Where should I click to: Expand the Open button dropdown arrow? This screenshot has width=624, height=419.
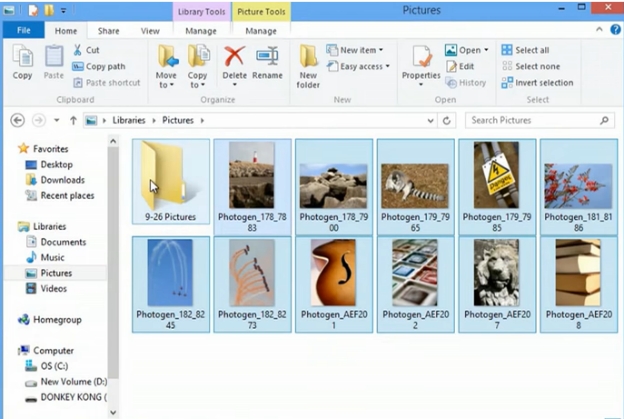[x=486, y=50]
